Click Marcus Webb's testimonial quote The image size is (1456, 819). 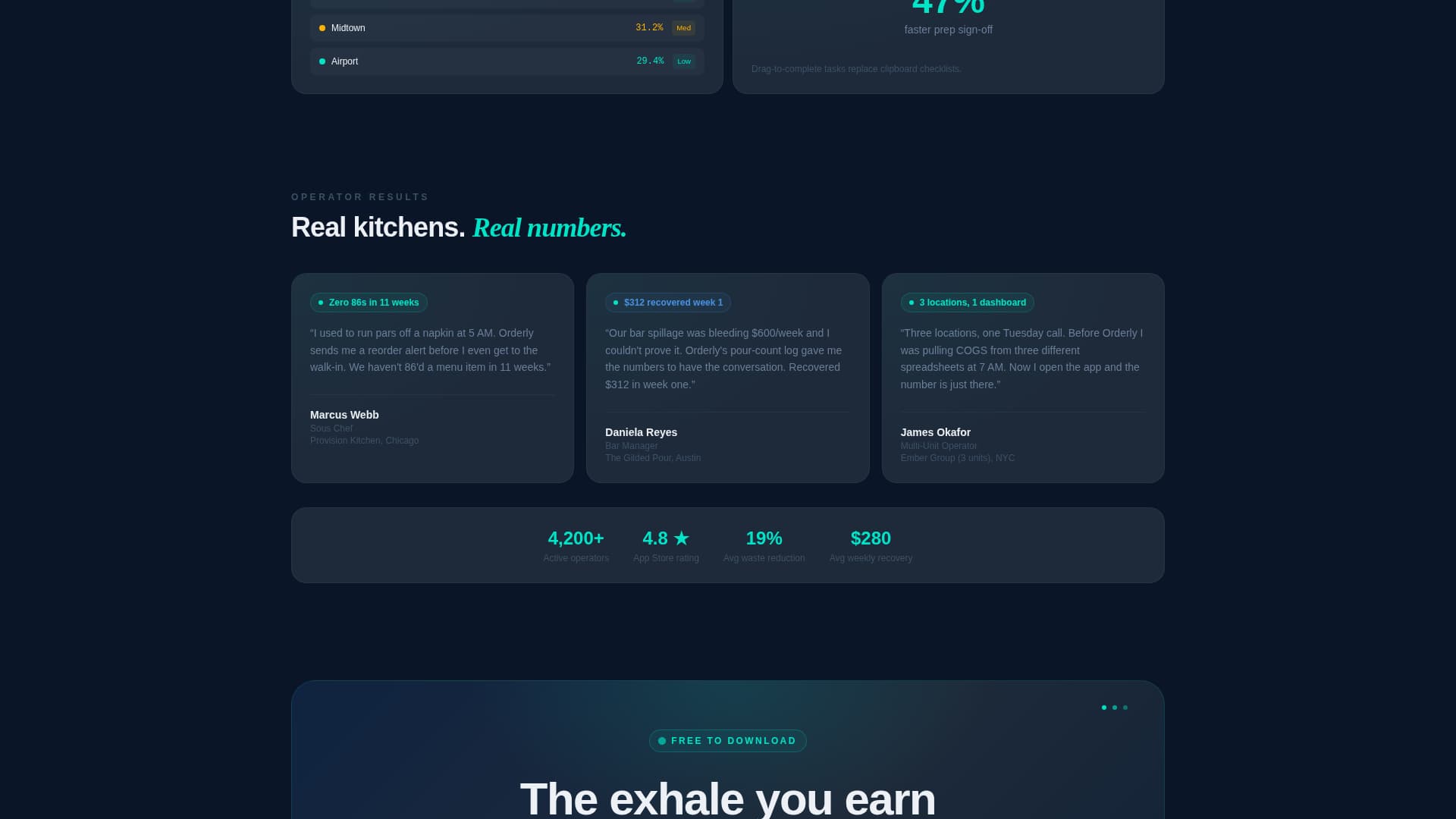pos(431,350)
